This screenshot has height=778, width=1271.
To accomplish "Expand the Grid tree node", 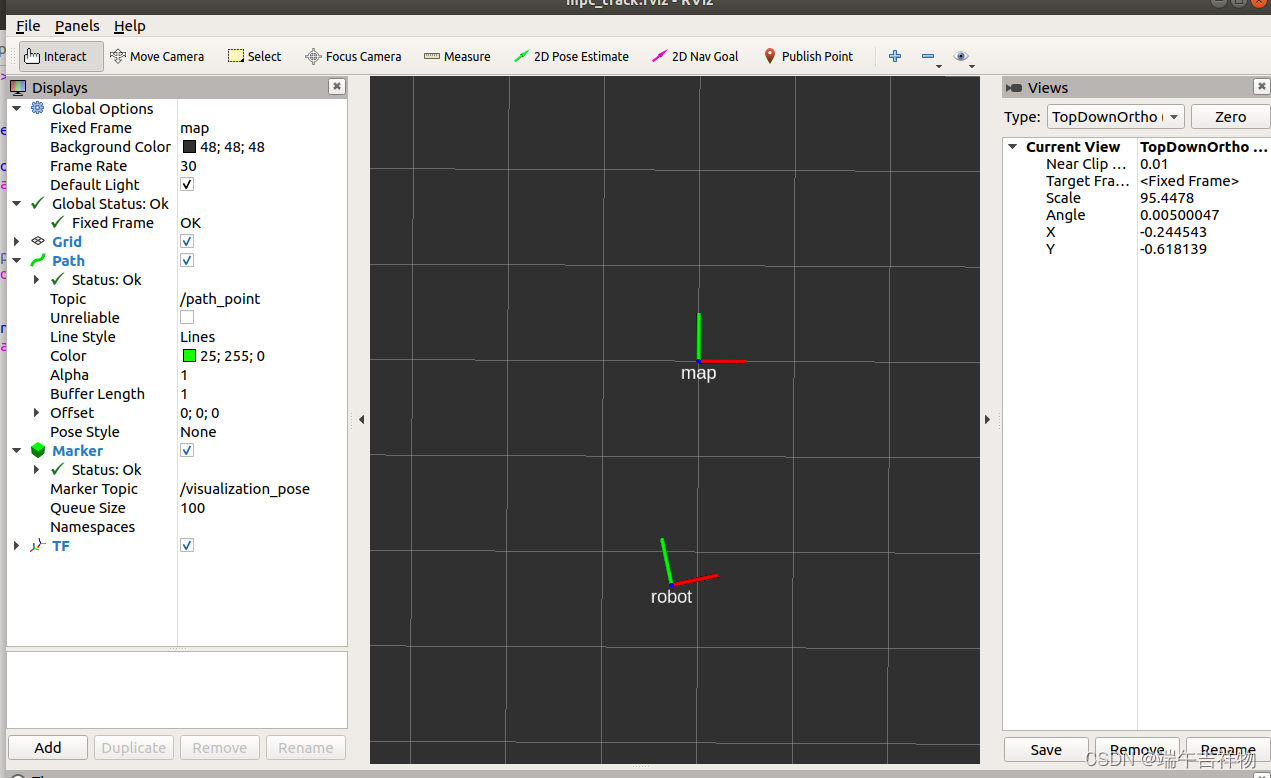I will click(x=17, y=241).
